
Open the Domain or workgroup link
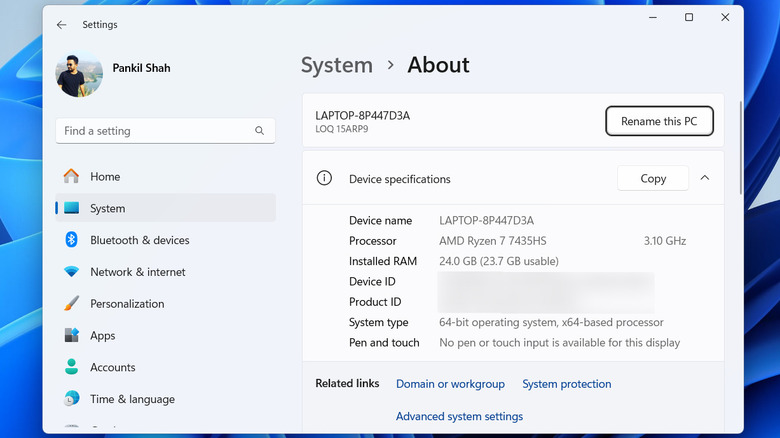(450, 384)
